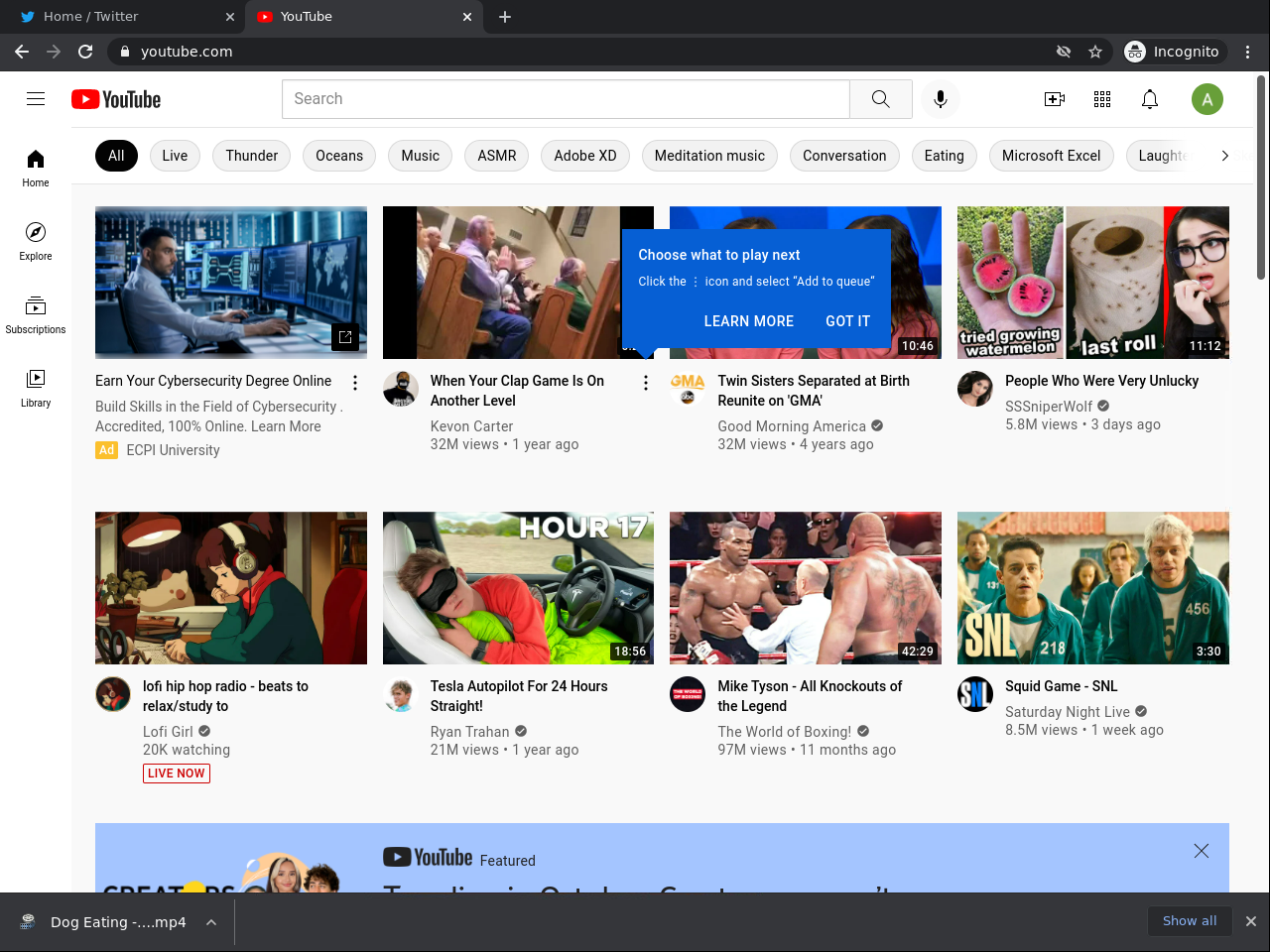Select the Conversation filter chip
Image resolution: width=1270 pixels, height=952 pixels.
844,156
